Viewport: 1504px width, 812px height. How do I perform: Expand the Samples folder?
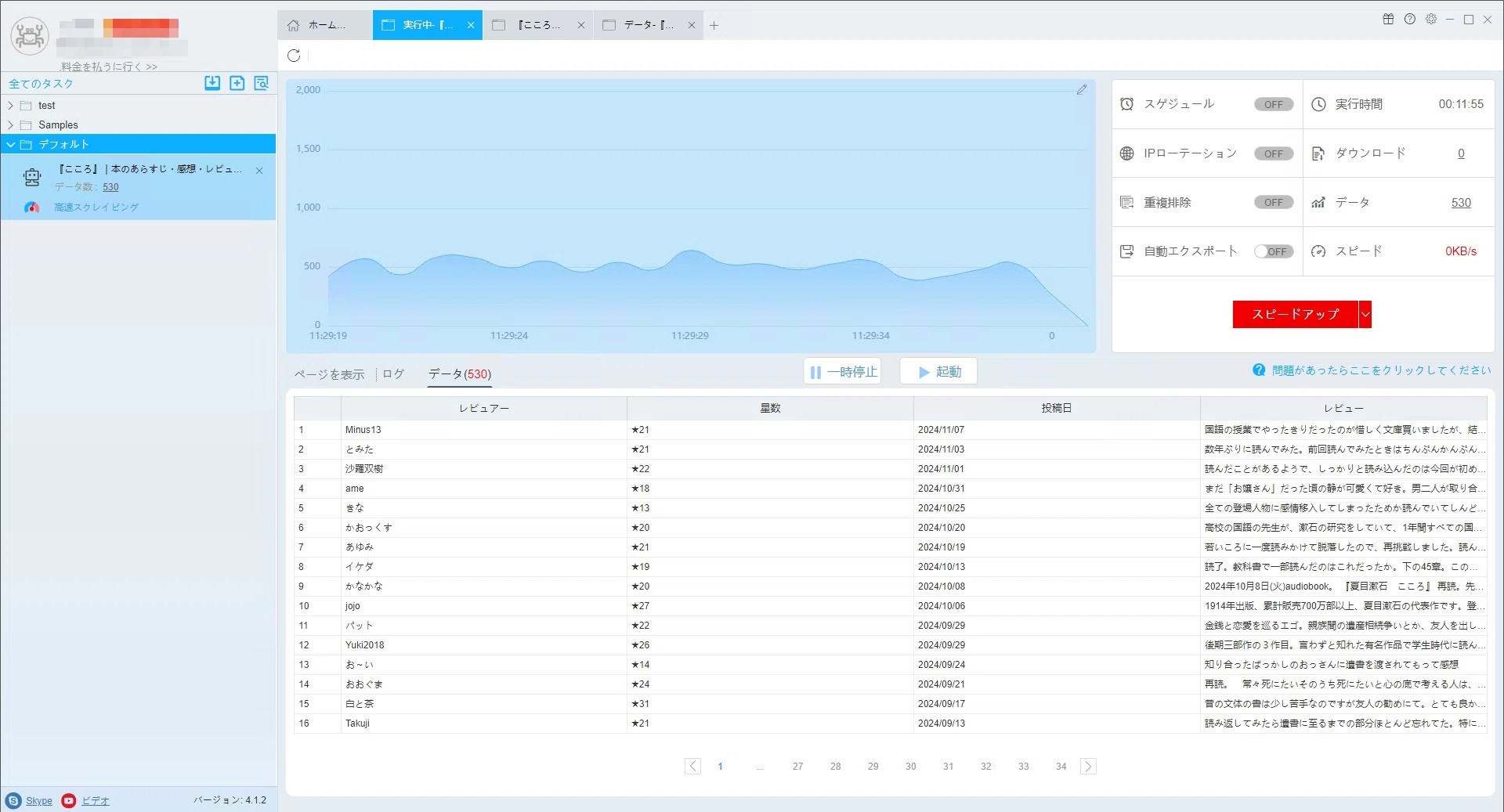coord(11,125)
